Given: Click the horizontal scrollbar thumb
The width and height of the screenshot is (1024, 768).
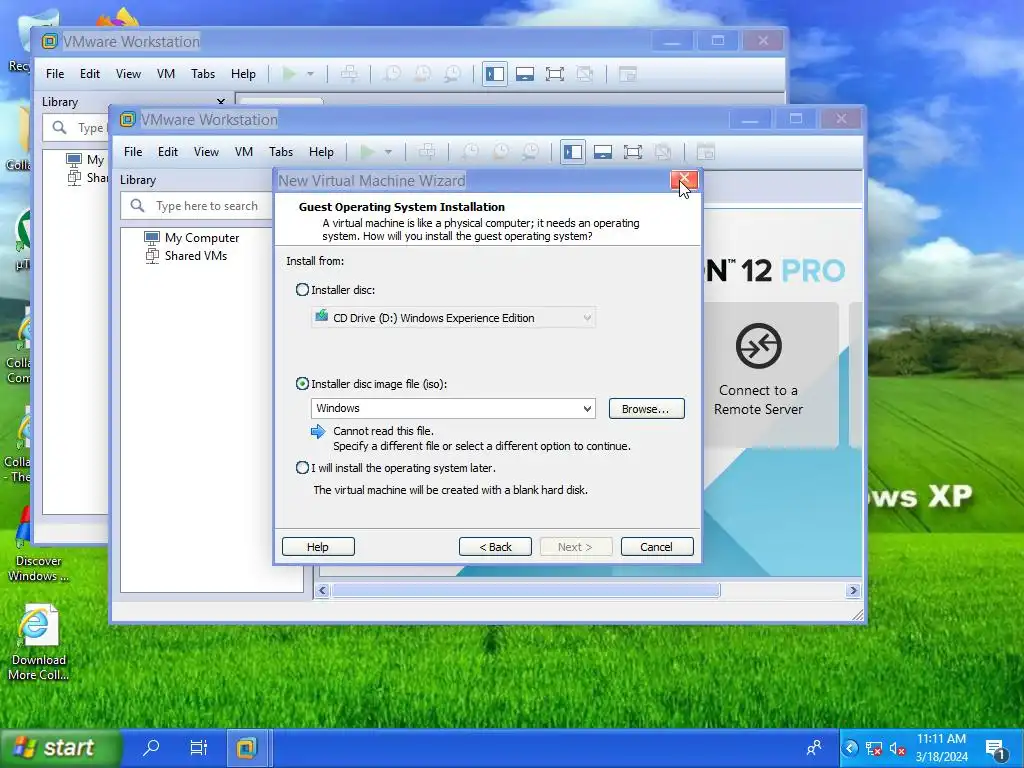Looking at the screenshot, I should click(x=526, y=590).
